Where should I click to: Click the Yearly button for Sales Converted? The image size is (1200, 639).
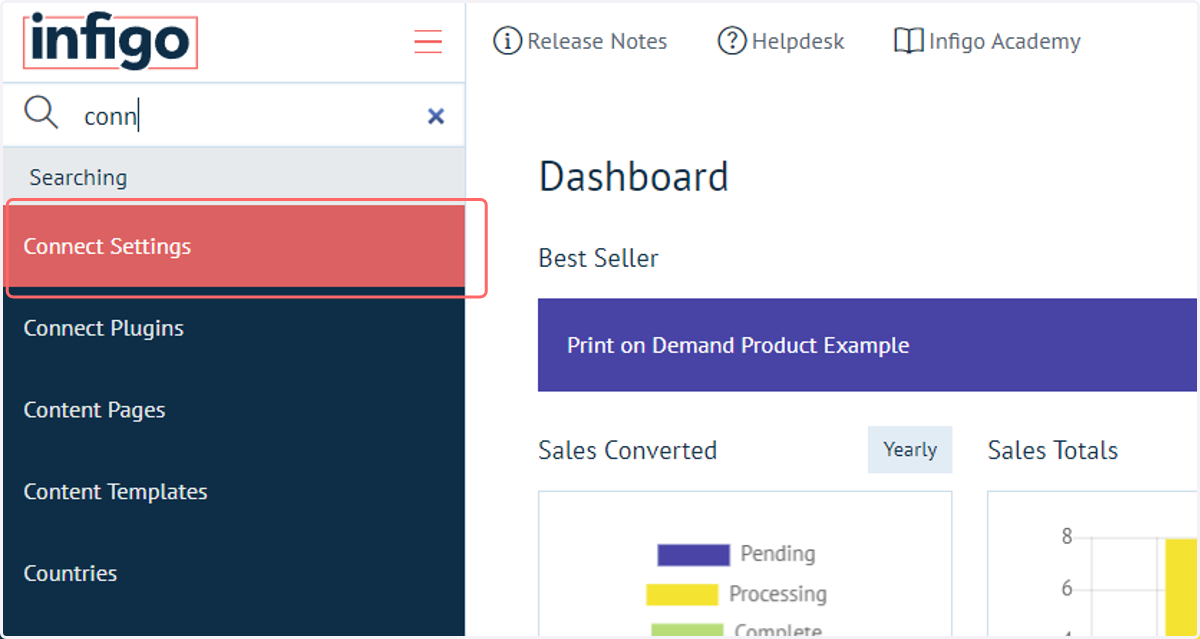(910, 450)
